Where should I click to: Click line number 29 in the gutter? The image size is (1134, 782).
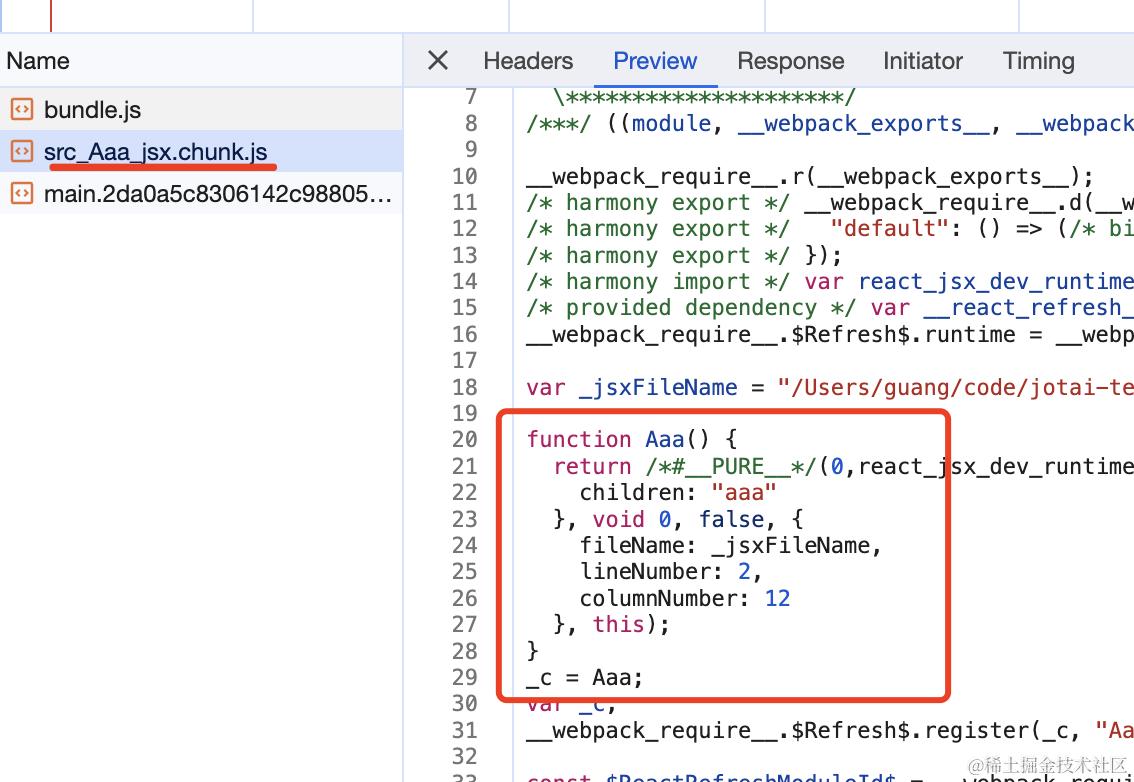(464, 677)
